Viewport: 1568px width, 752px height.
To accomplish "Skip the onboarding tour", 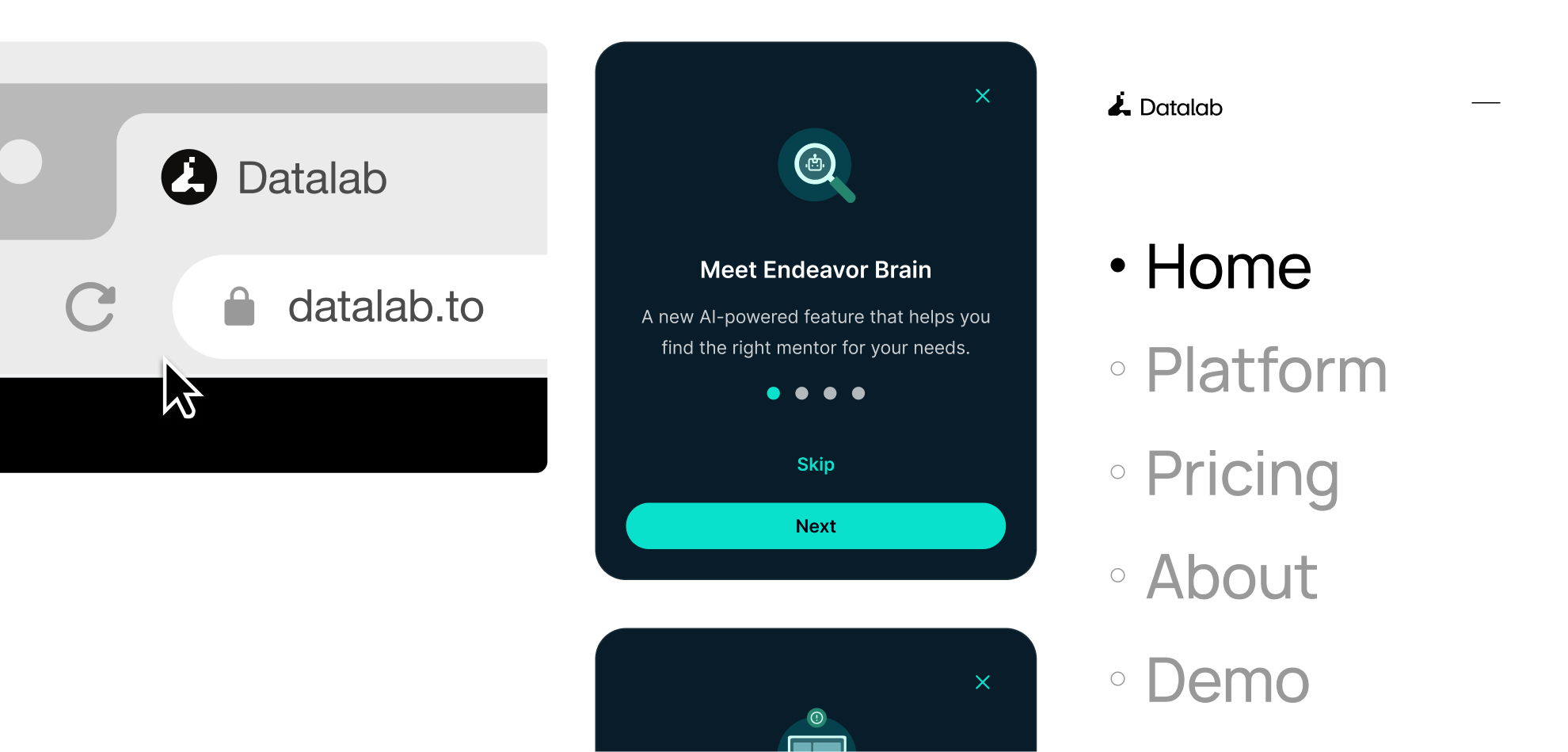I will tap(816, 464).
